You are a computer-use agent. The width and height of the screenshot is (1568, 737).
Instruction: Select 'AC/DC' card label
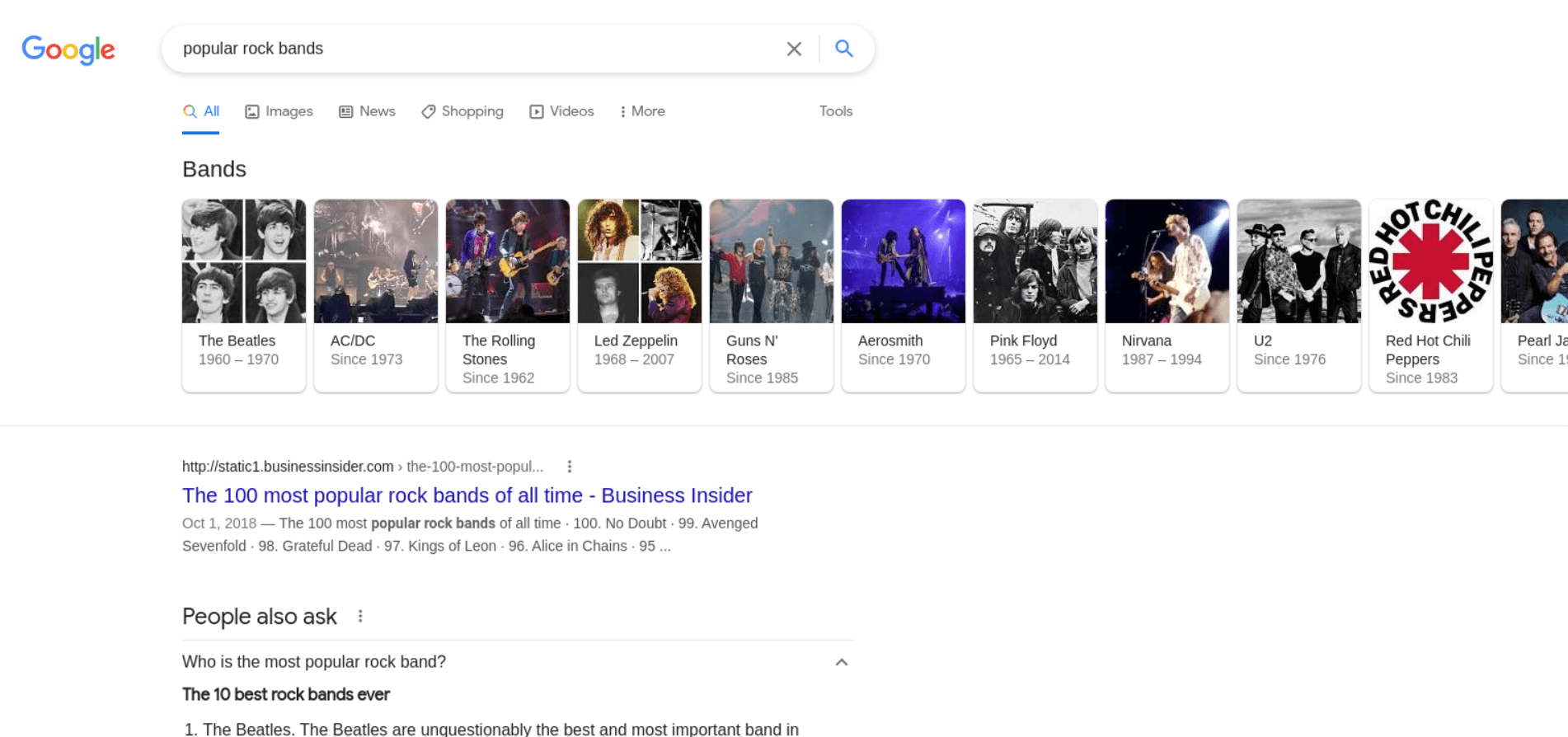(353, 340)
